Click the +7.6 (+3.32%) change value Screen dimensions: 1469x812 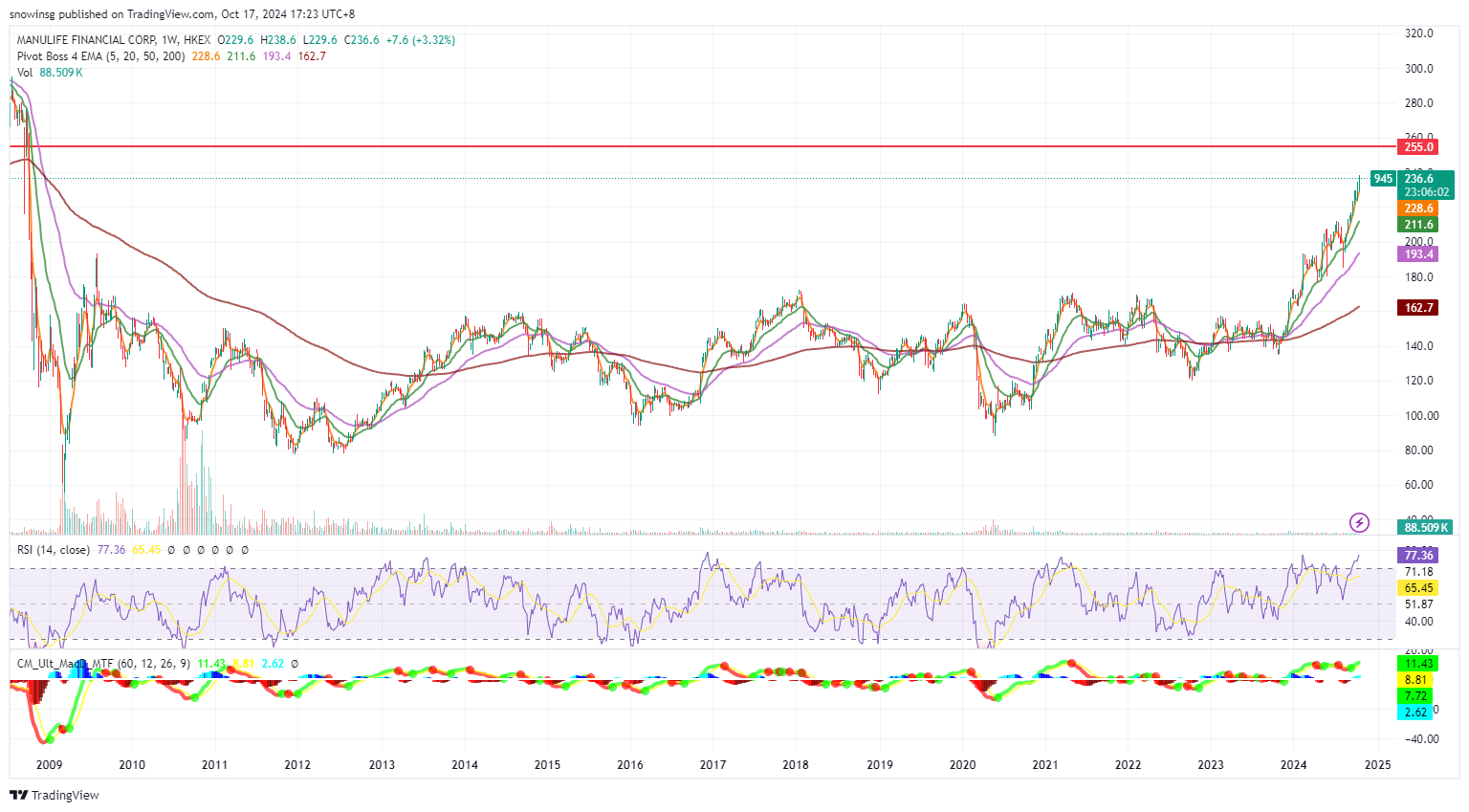(x=421, y=40)
